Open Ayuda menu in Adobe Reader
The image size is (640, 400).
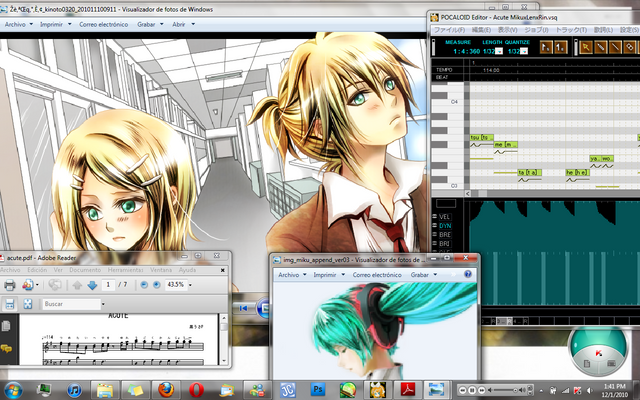[187, 270]
